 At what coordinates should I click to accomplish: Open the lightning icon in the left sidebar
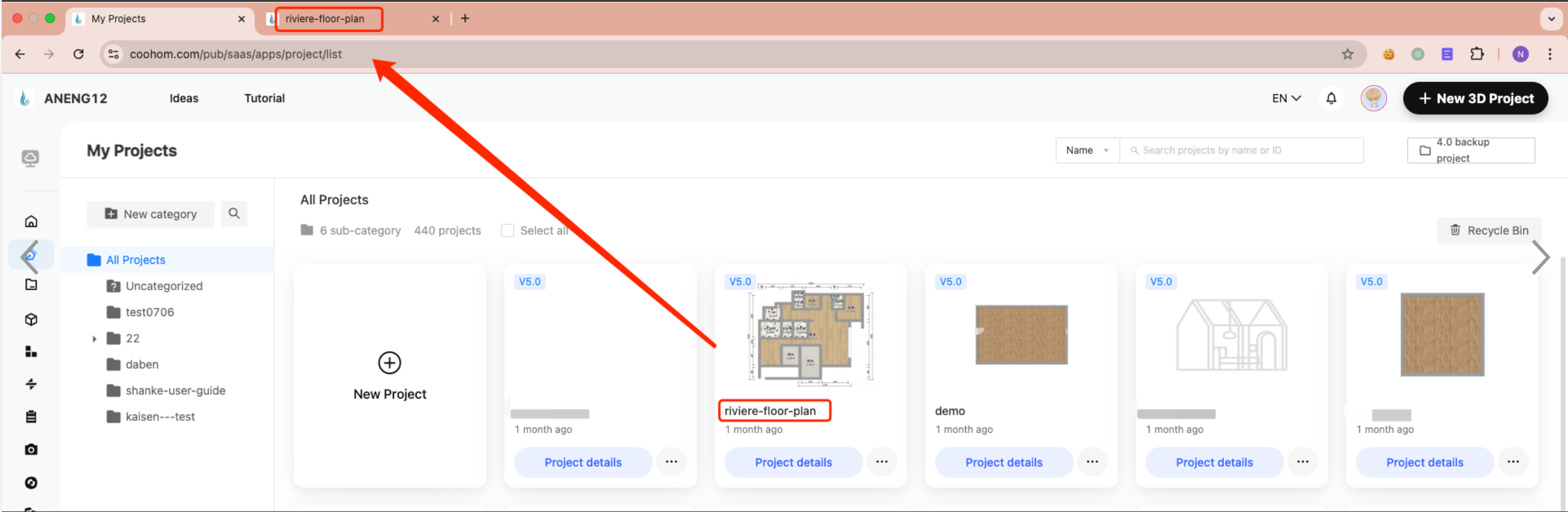coord(31,384)
